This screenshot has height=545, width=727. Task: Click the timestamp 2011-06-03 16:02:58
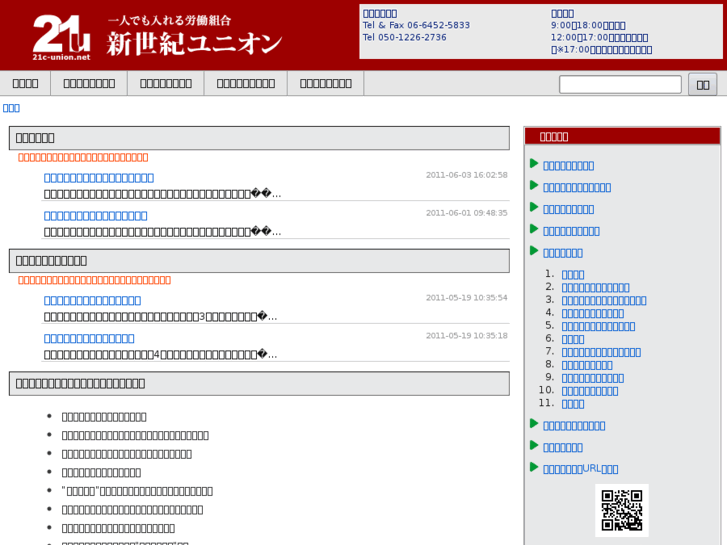[x=466, y=175]
